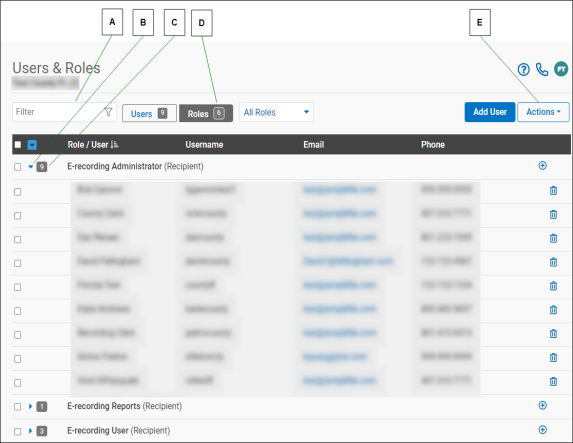Click the E-recording Reports (Recipient) role name

coord(125,406)
